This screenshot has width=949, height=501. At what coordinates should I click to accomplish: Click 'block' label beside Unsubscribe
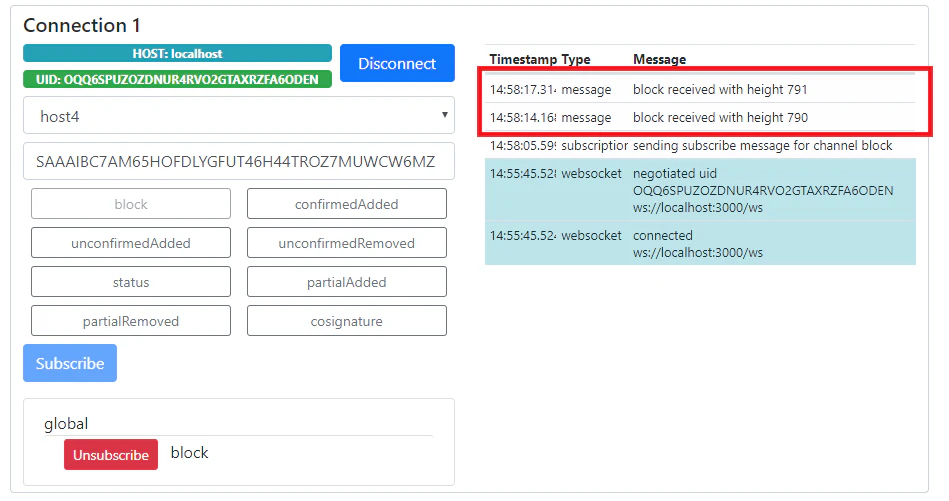coord(189,453)
